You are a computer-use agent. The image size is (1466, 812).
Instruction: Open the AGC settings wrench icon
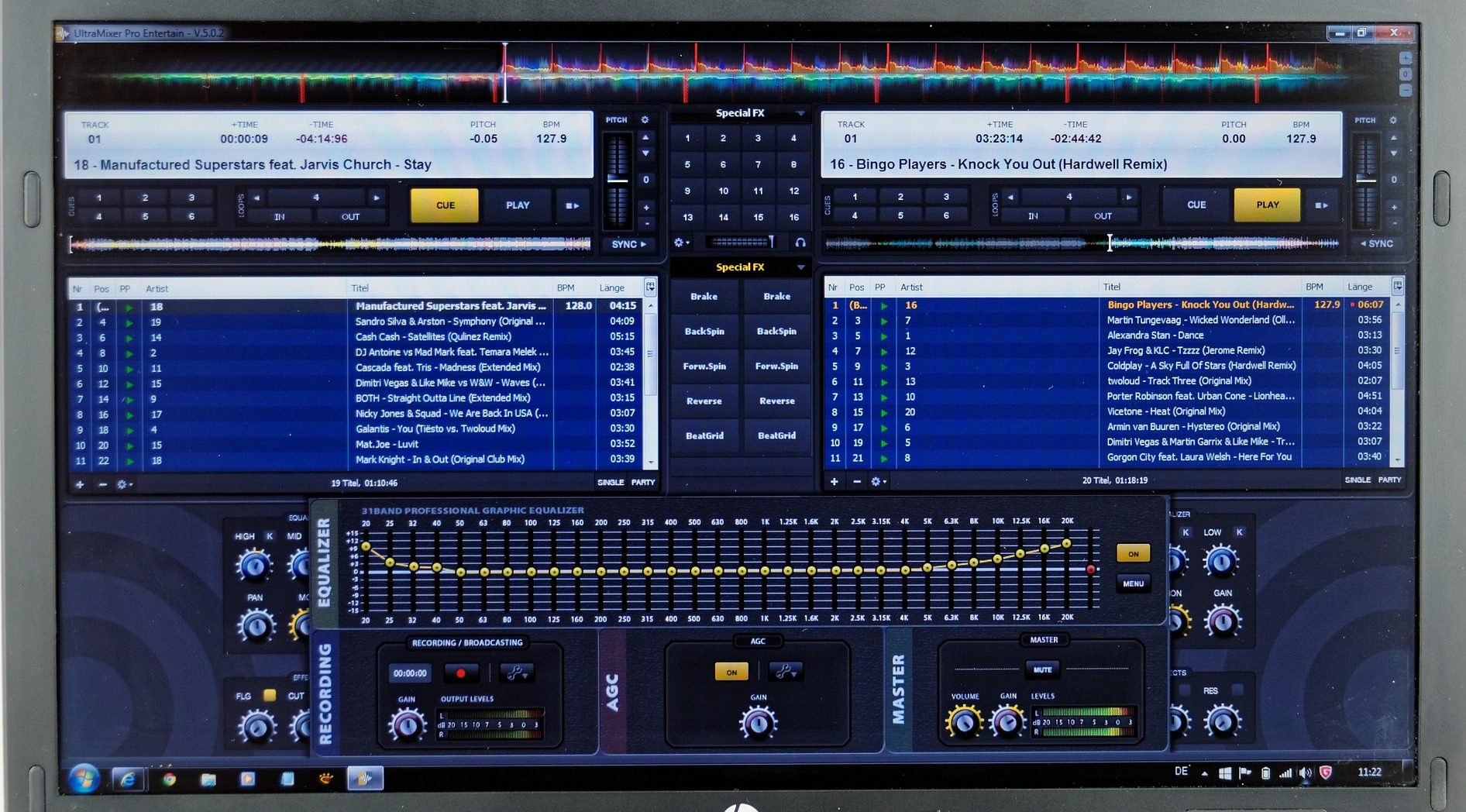click(x=784, y=671)
